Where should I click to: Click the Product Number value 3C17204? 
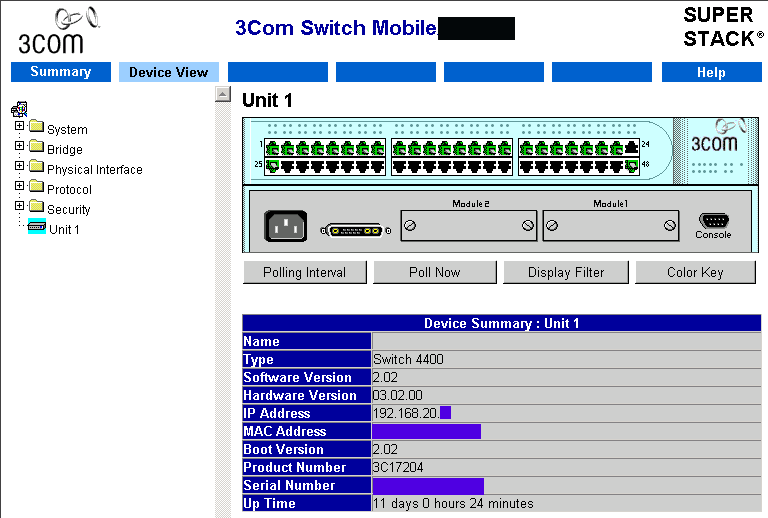pos(398,467)
